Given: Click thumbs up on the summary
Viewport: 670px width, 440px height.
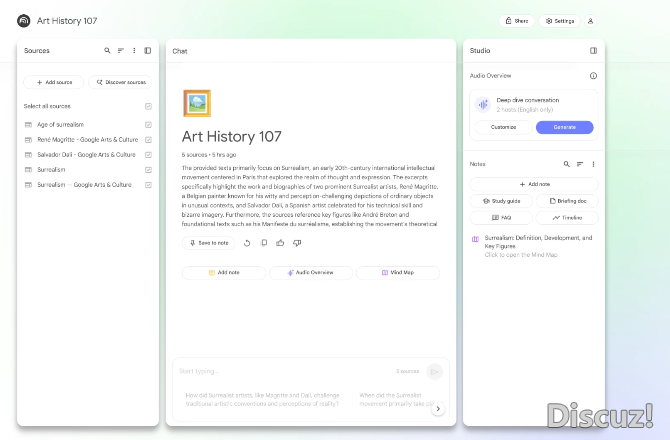Looking at the screenshot, I should [280, 243].
